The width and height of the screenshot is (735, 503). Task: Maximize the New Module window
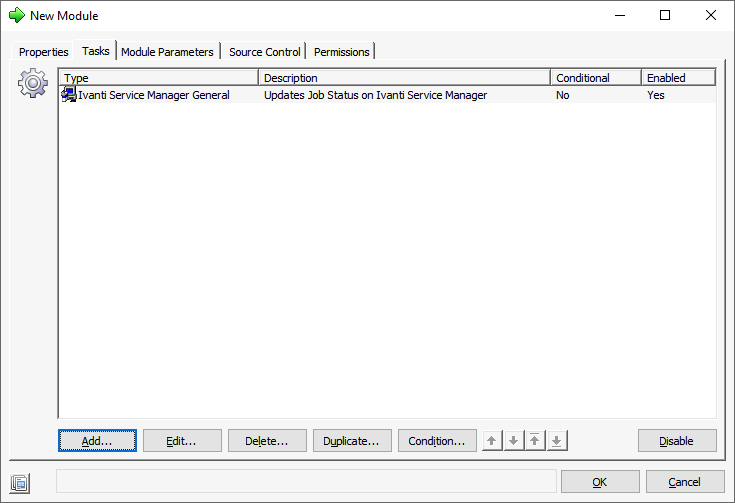coord(665,15)
